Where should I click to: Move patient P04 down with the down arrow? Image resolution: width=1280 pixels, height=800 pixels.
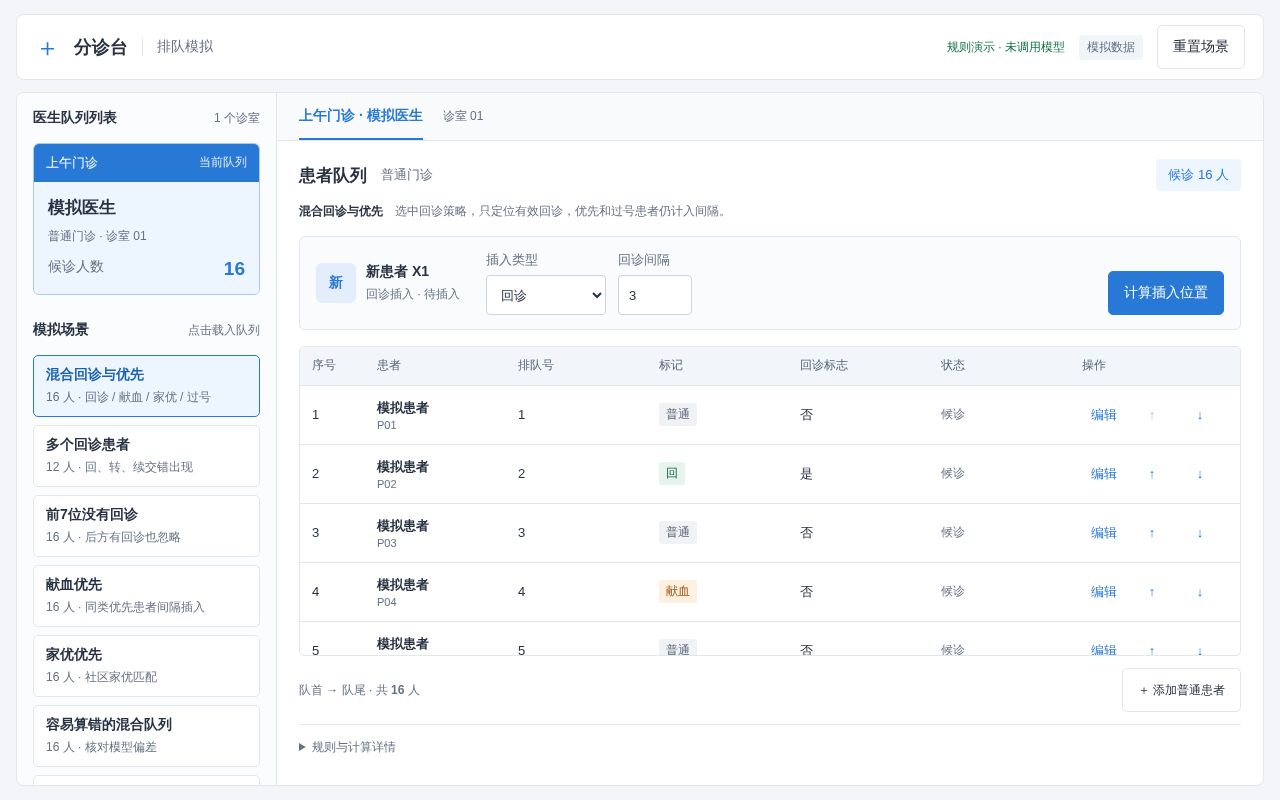[x=1200, y=592]
